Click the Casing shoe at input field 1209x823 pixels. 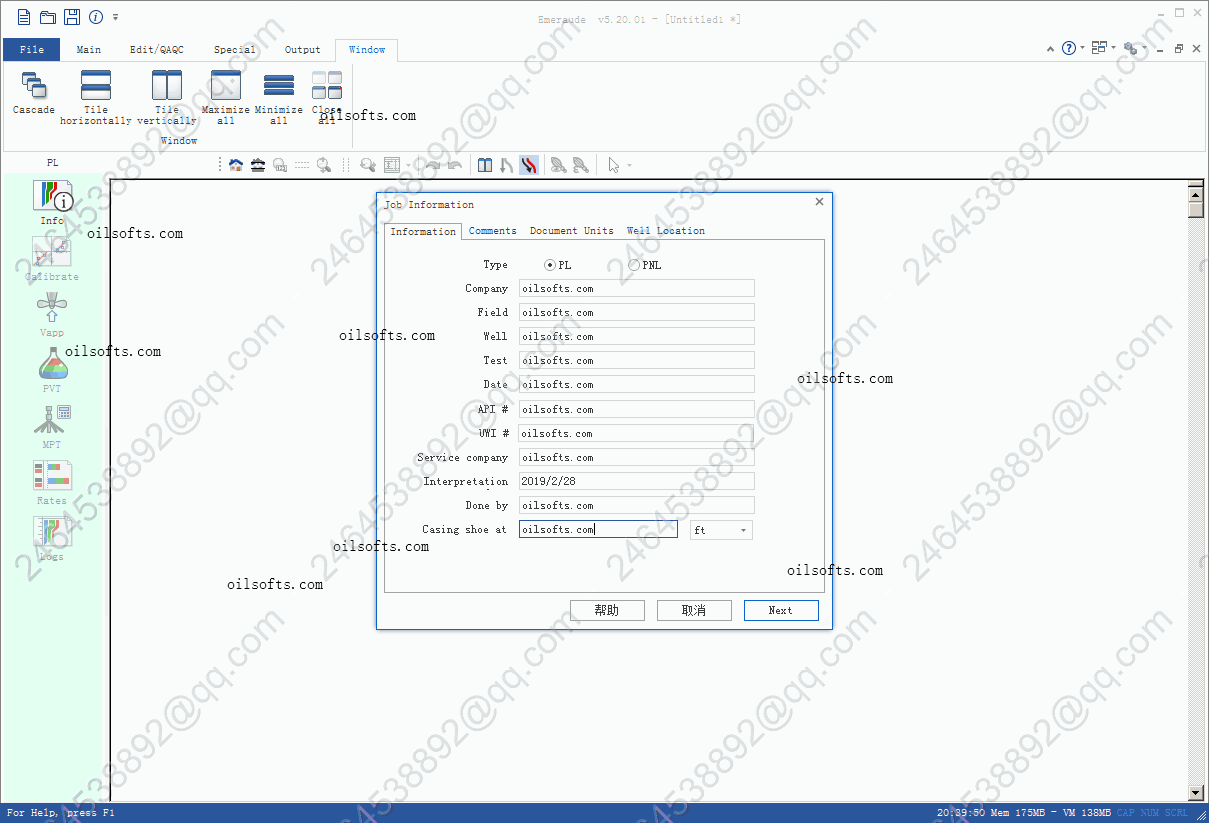pyautogui.click(x=598, y=530)
